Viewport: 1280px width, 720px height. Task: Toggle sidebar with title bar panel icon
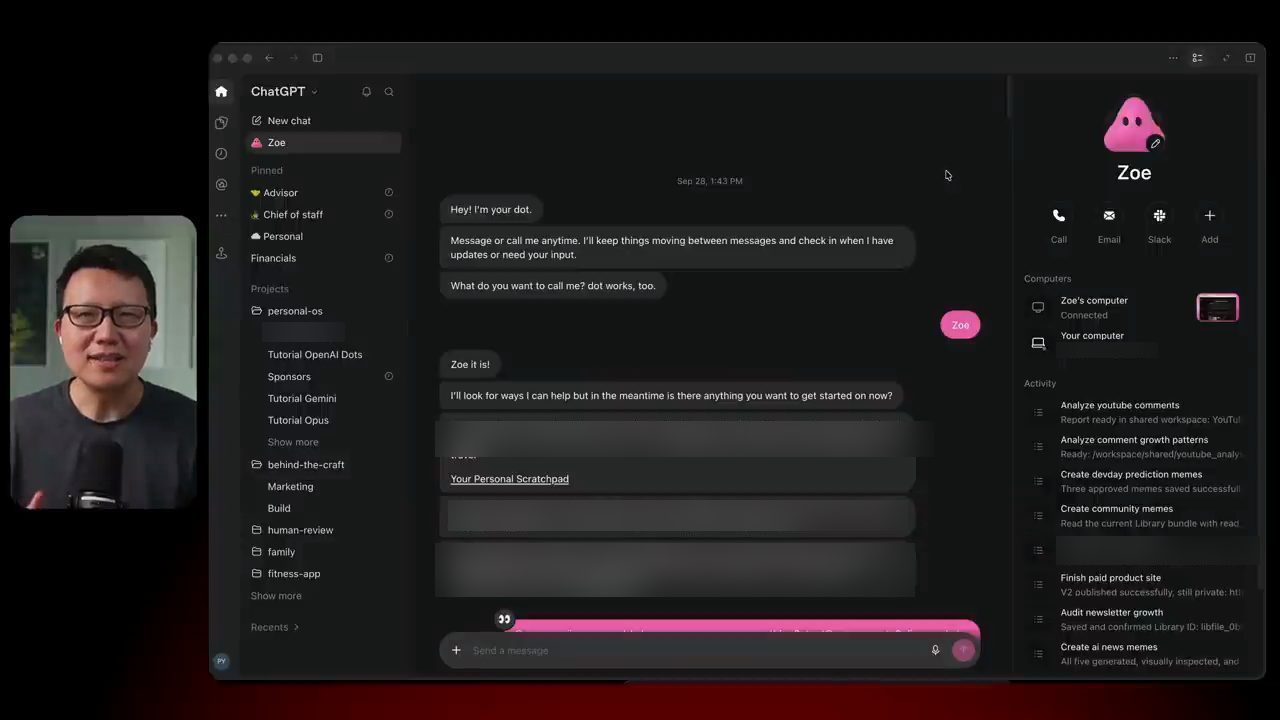point(317,58)
